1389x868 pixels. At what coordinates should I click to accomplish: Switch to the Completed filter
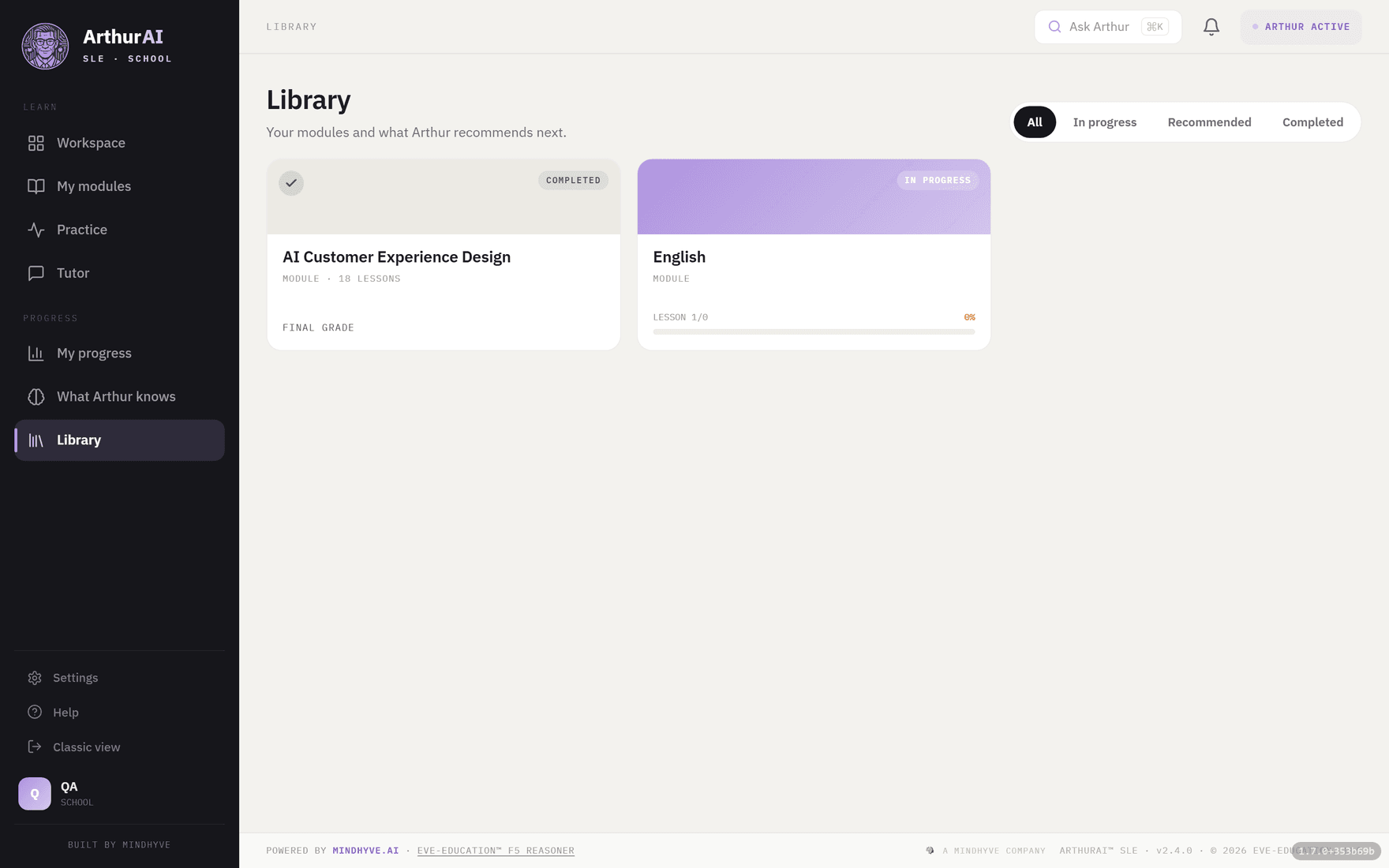click(1312, 122)
